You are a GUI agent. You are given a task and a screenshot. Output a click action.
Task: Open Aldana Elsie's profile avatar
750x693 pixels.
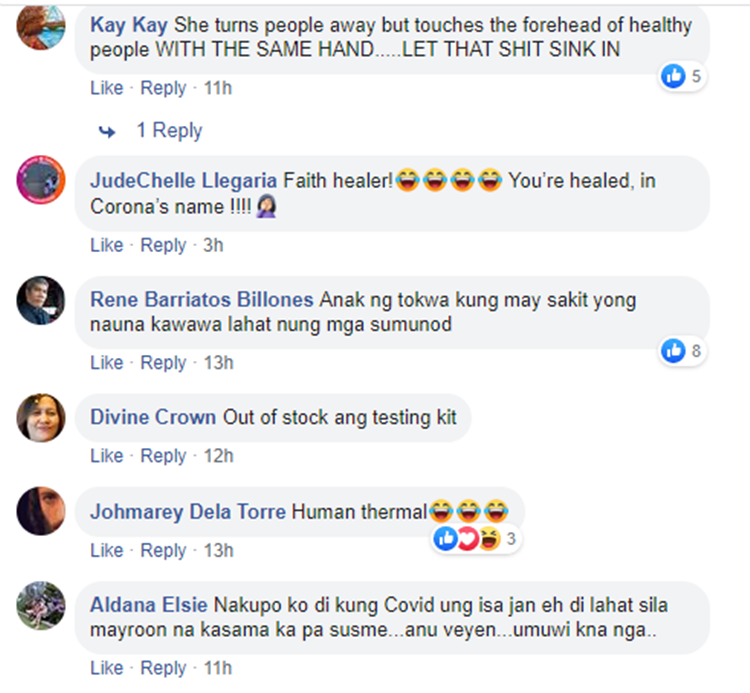tap(41, 606)
